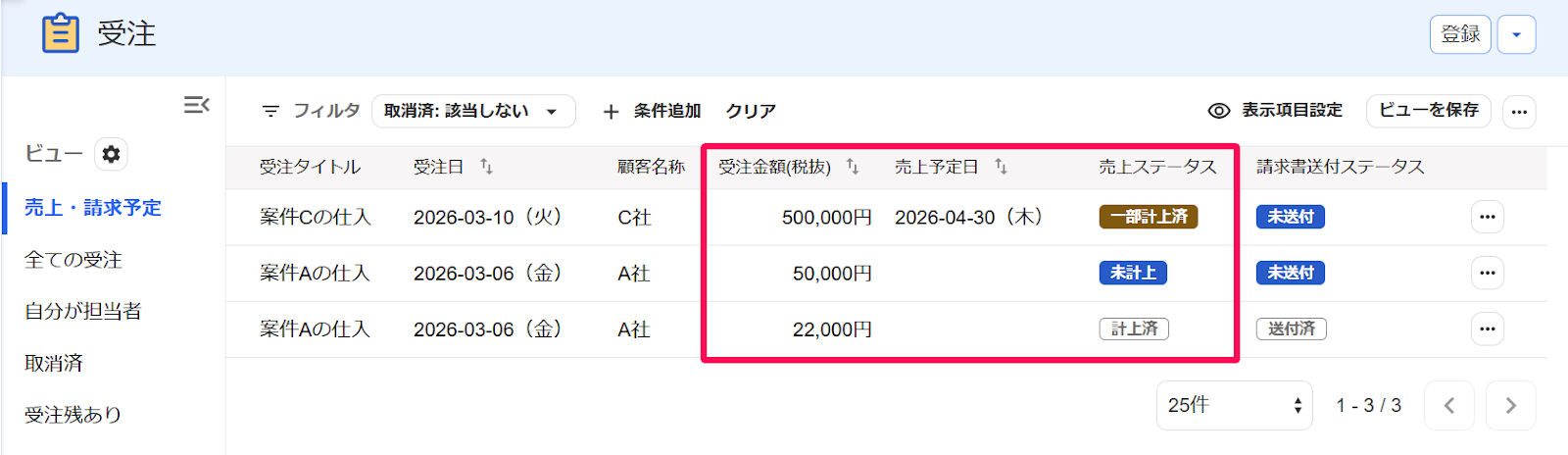Click the 顧客名称 column header

[651, 167]
